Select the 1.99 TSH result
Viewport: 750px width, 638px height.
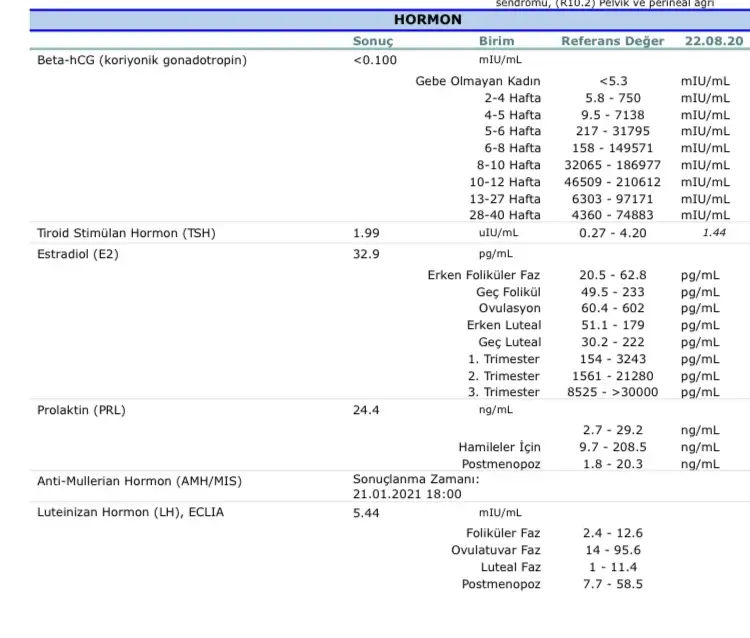pos(366,233)
